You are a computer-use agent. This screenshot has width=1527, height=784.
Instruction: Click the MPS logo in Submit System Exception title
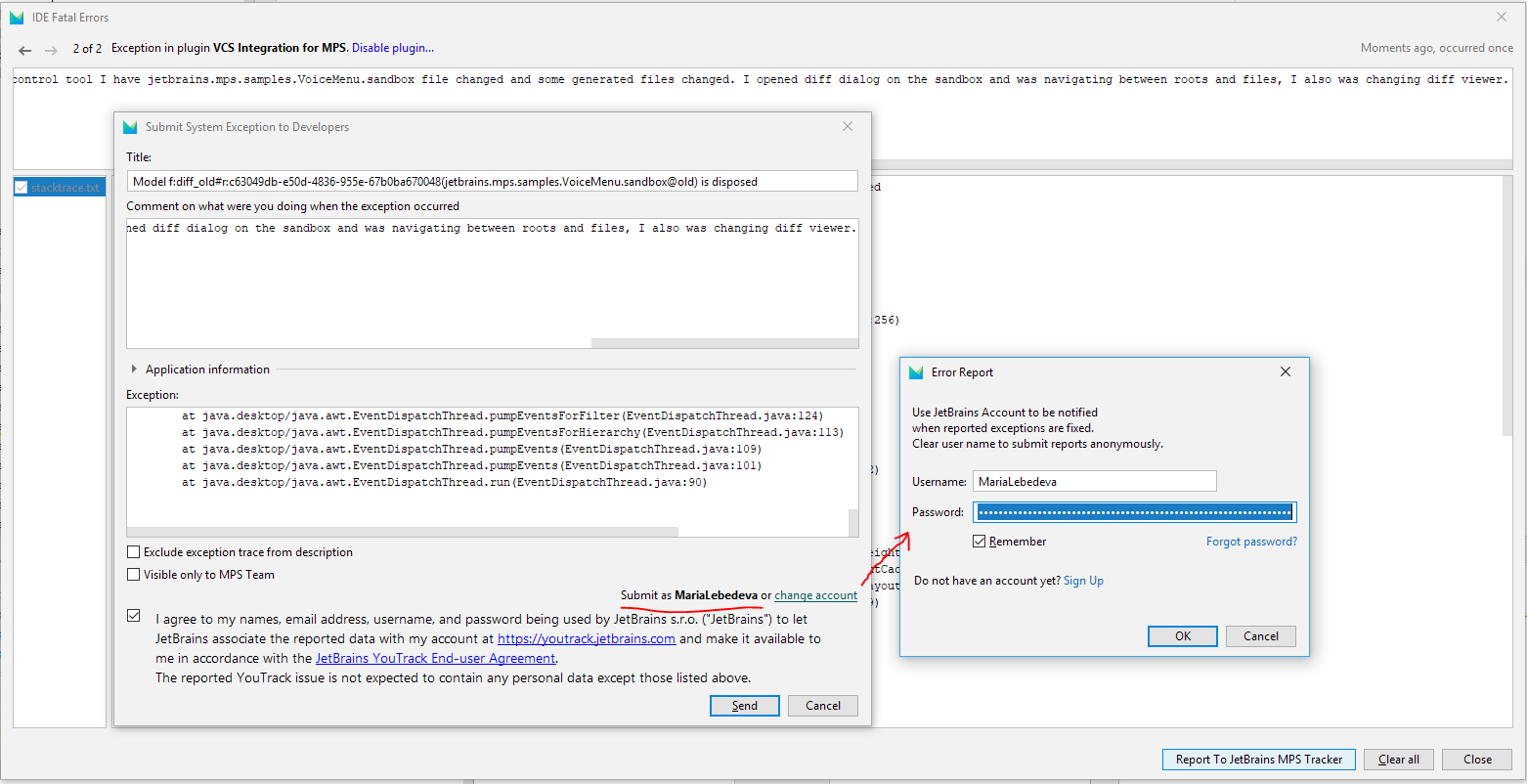(130, 127)
